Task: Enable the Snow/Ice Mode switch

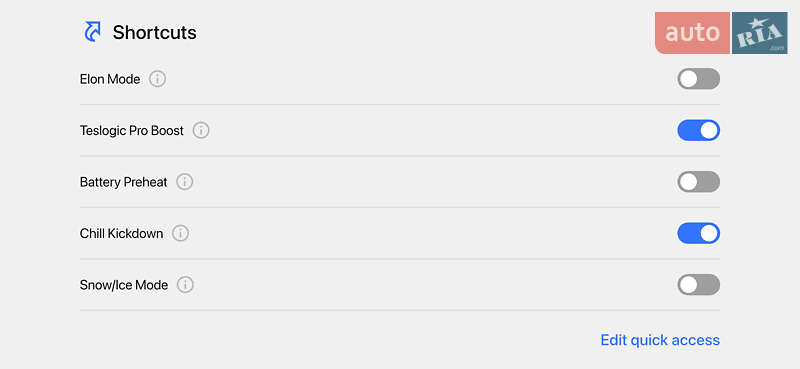Action: pos(698,285)
